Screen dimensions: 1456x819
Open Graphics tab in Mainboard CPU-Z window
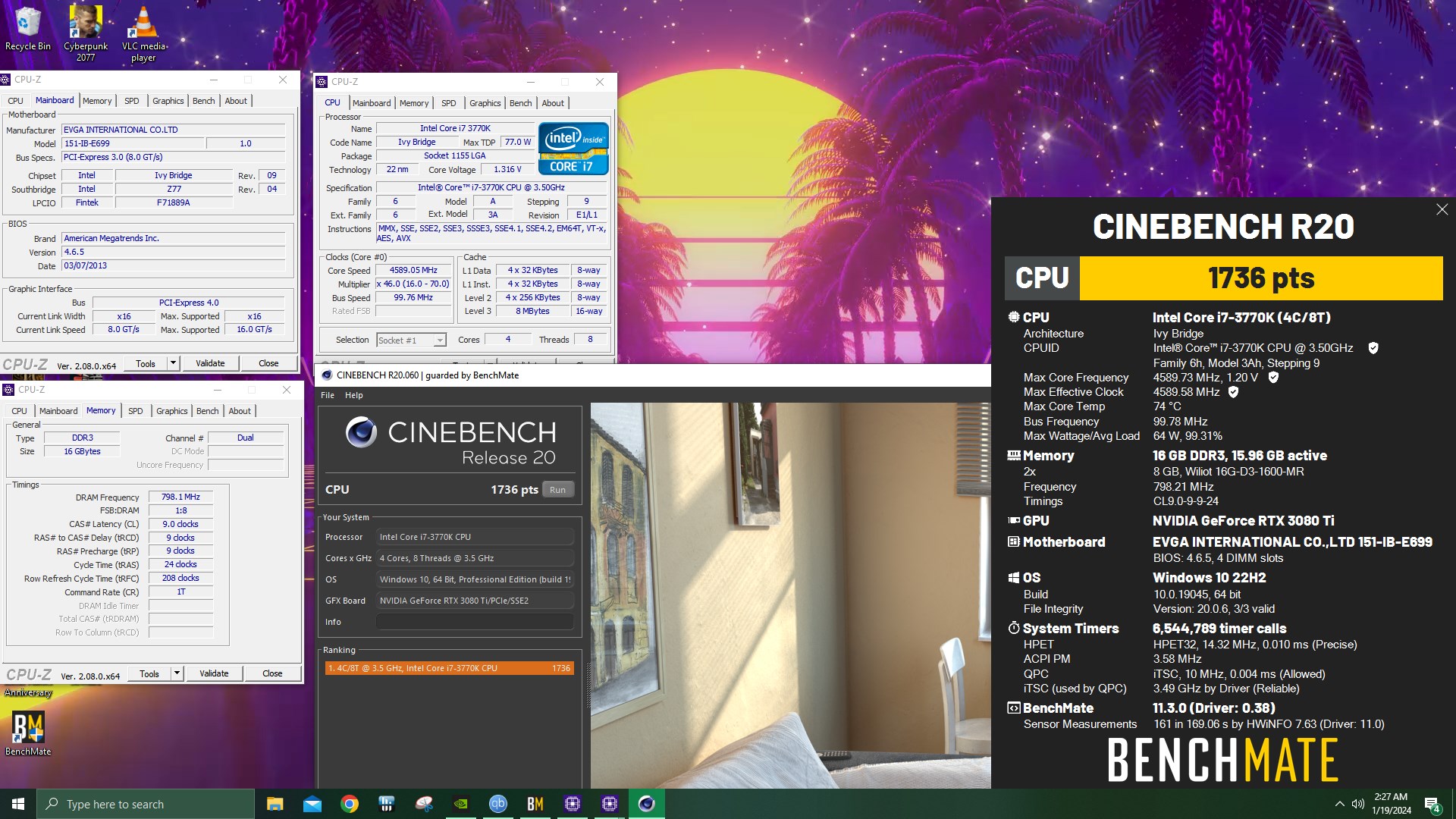pos(168,101)
